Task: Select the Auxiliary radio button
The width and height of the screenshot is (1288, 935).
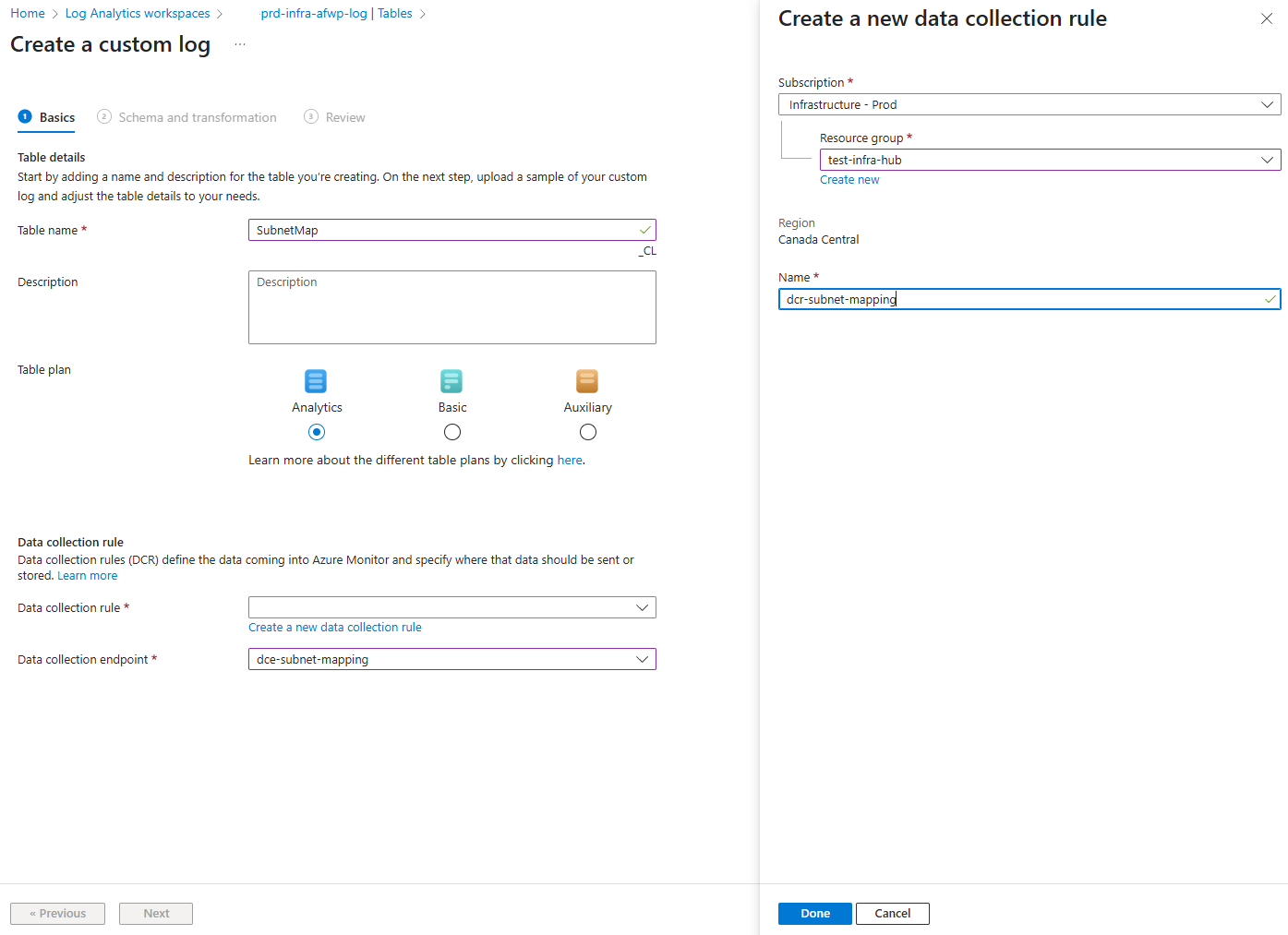Action: click(588, 432)
